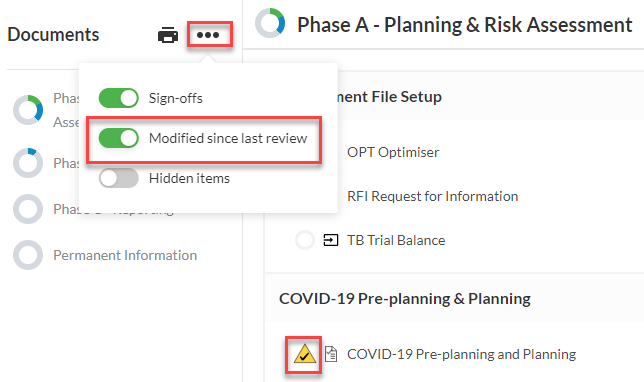Image resolution: width=644 pixels, height=382 pixels.
Task: Turn off the Sign-offs toggle
Action: [119, 98]
